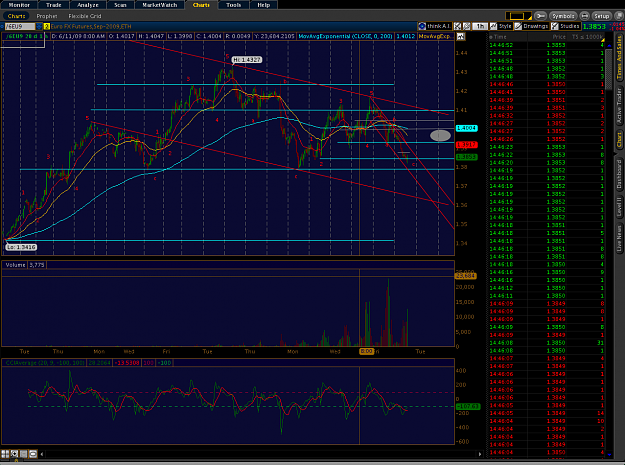The height and width of the screenshot is (465, 625).
Task: Click the MovAvgExponential (CLOSE, 0, 200) label
Action: [x=345, y=36]
